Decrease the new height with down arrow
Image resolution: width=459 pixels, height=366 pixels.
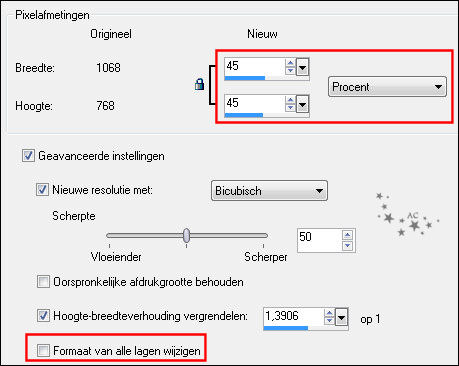click(x=290, y=107)
